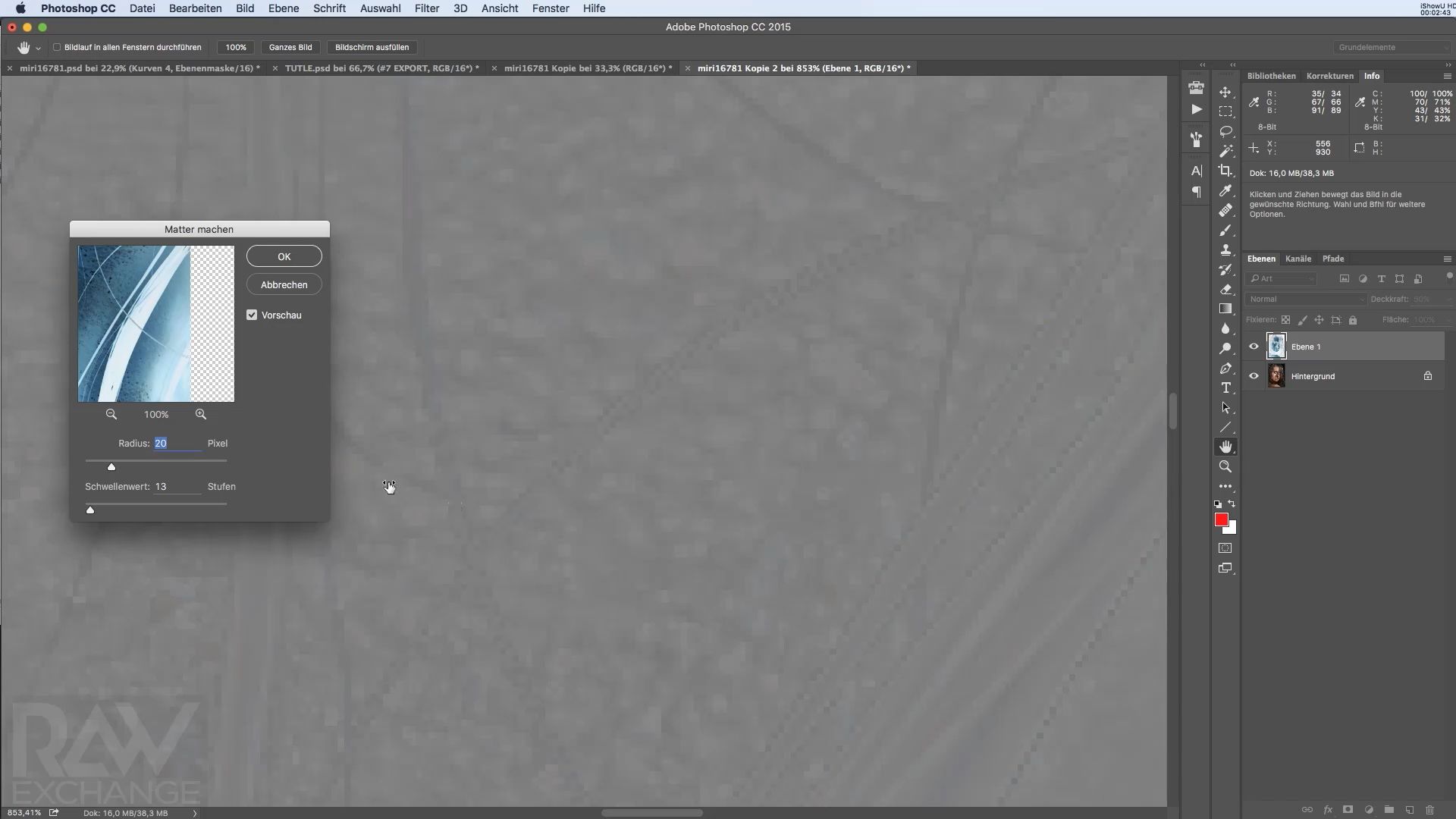
Task: Zoom out in Matter machen preview
Action: [x=111, y=414]
